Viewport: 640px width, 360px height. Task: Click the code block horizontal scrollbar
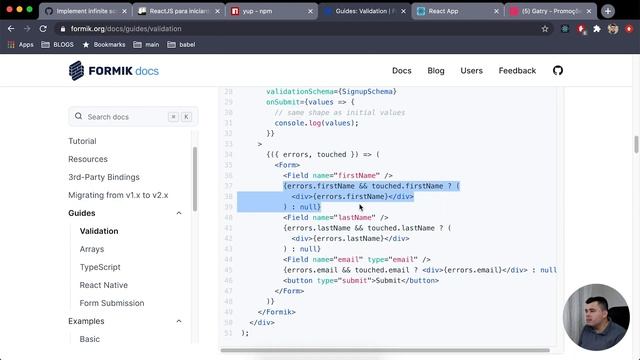385,350
